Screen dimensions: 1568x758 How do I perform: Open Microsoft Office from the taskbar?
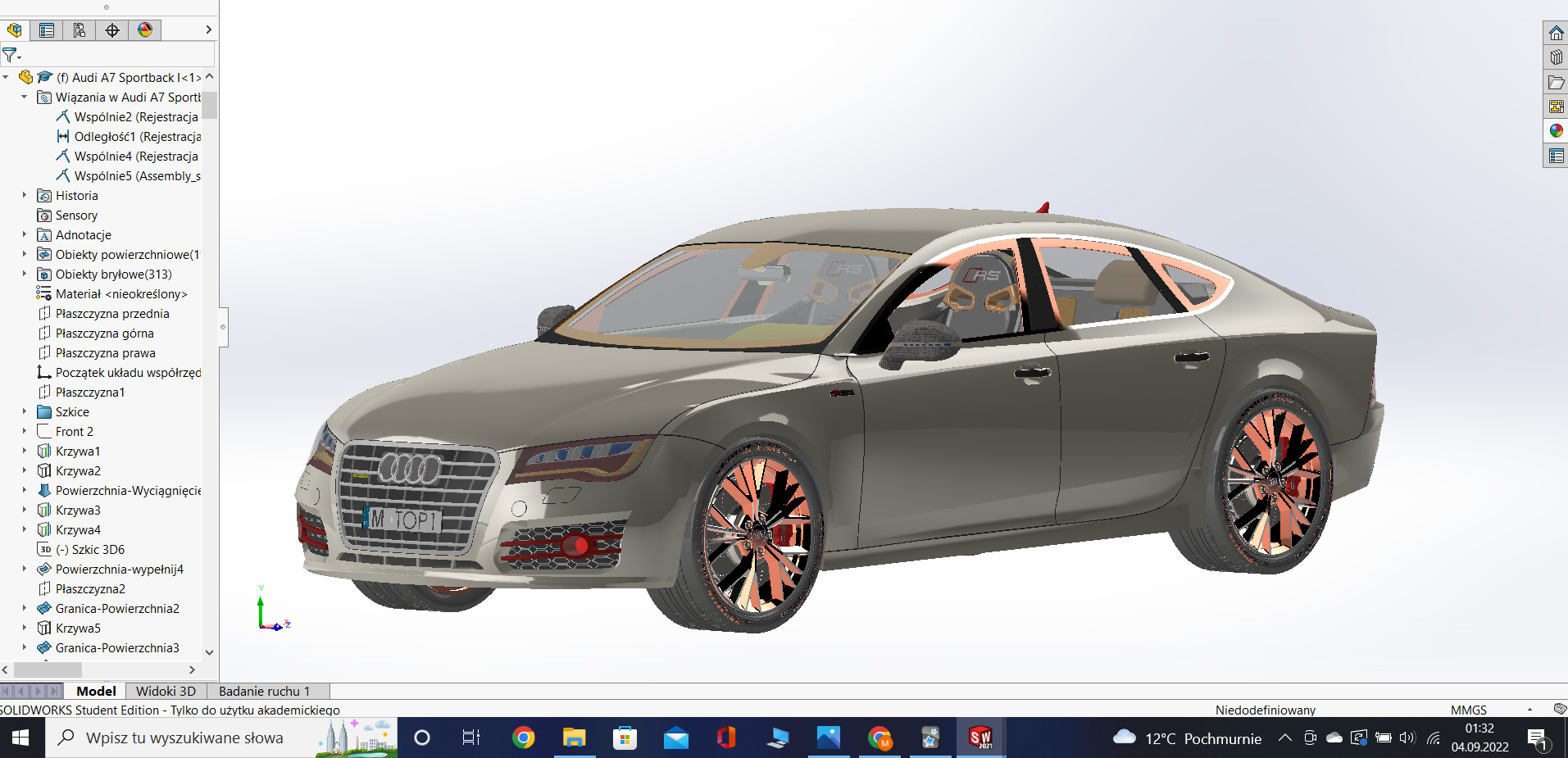tap(726, 738)
